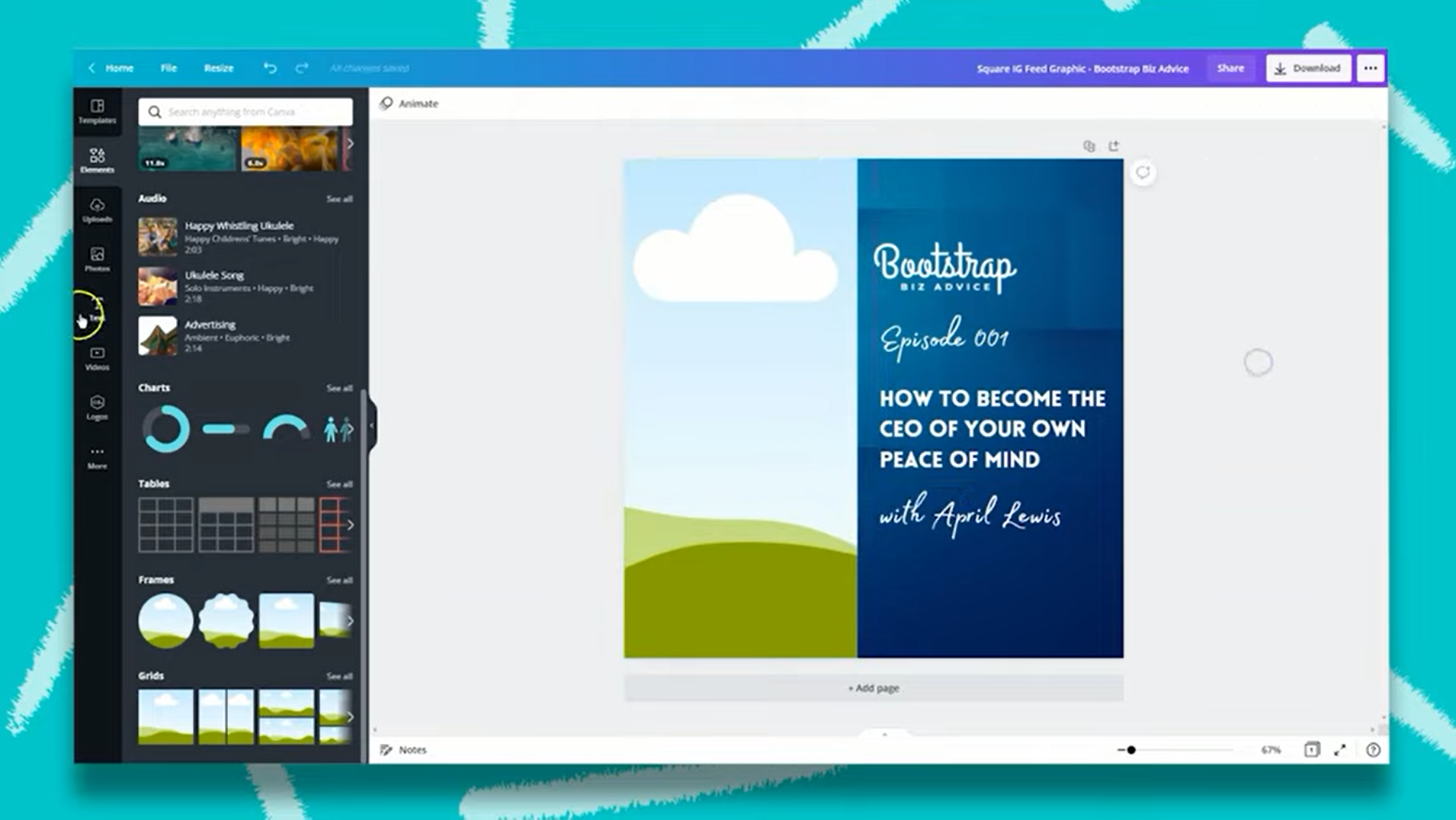Viewport: 1456px width, 820px height.
Task: Click the 67% zoom percentage
Action: click(x=1271, y=750)
